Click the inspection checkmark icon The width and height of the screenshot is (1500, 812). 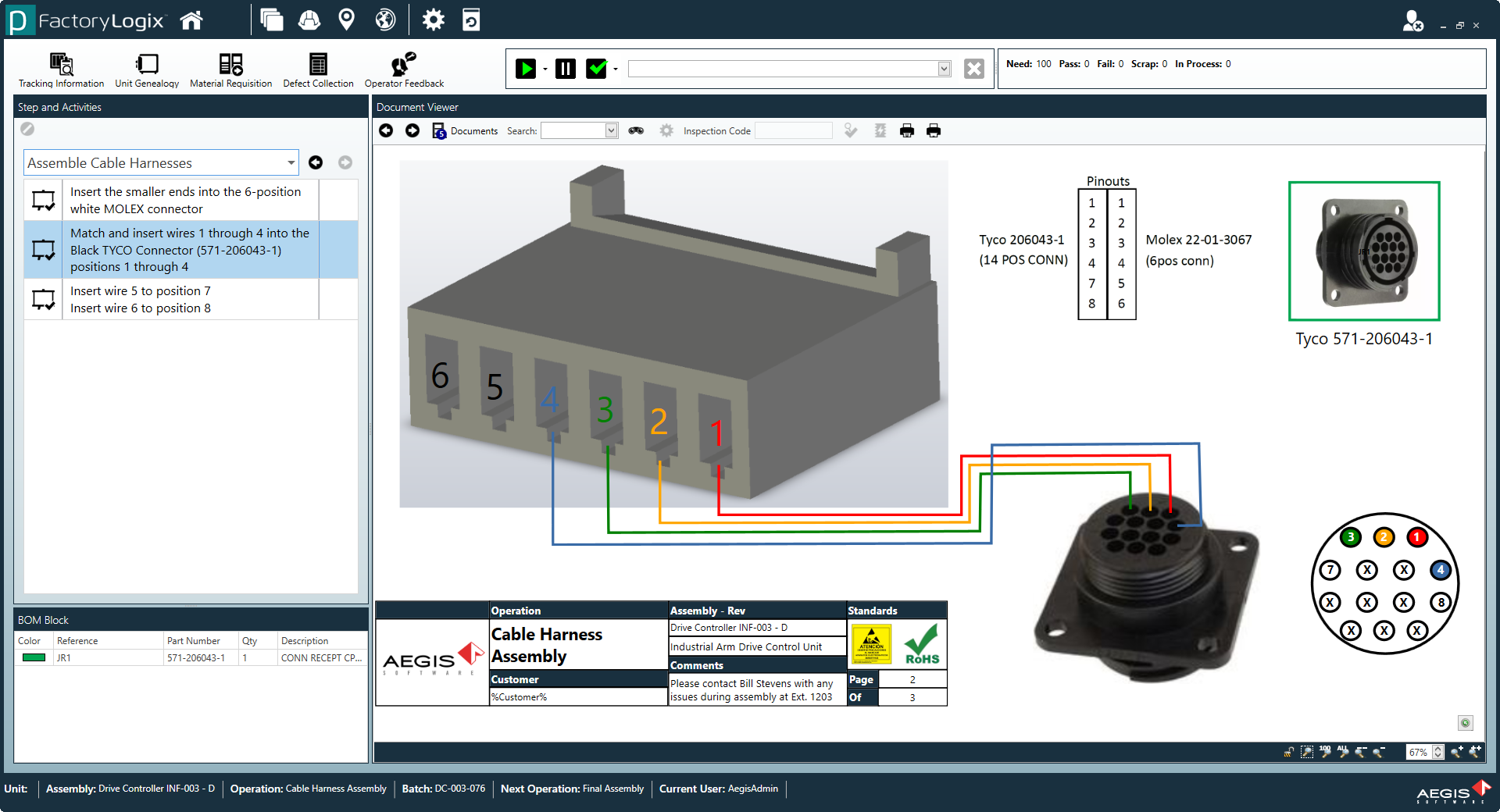851,130
